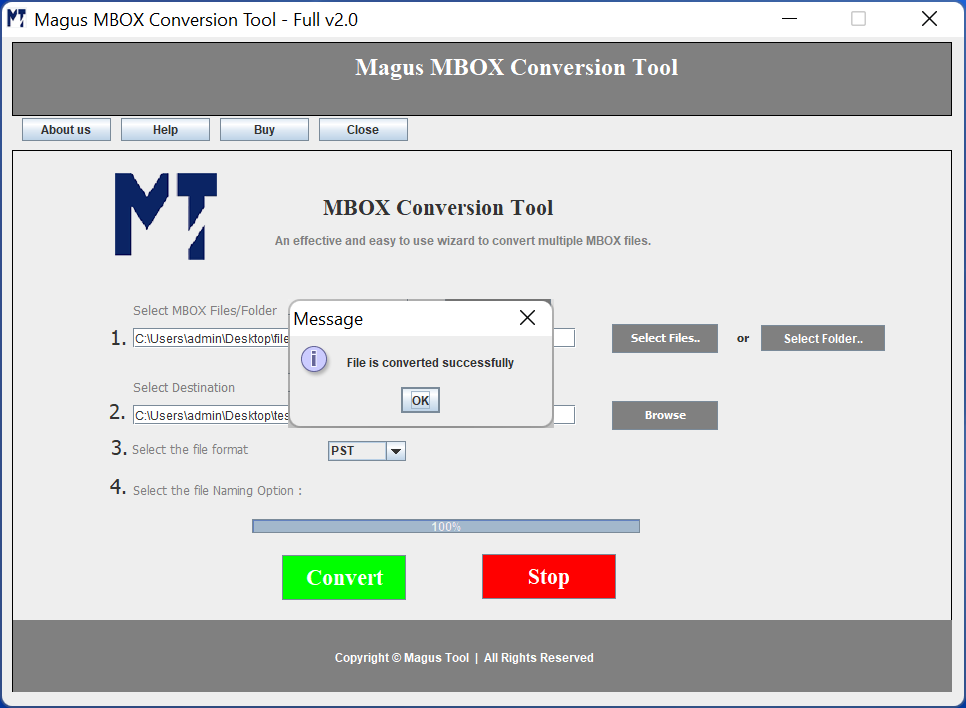Maximize the Magus MBOX Conversion window
The image size is (966, 708).
pyautogui.click(x=858, y=19)
